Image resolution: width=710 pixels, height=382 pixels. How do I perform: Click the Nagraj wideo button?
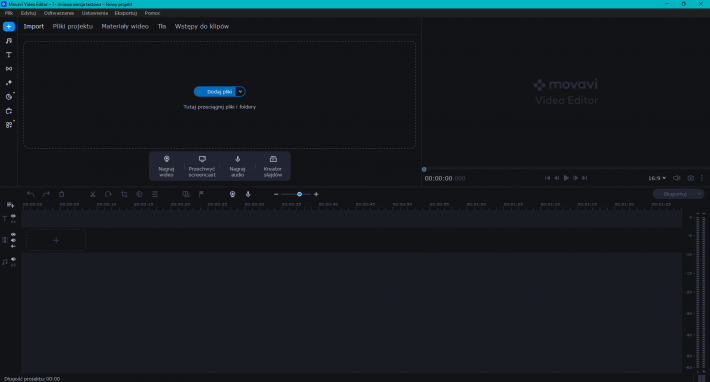coord(166,166)
